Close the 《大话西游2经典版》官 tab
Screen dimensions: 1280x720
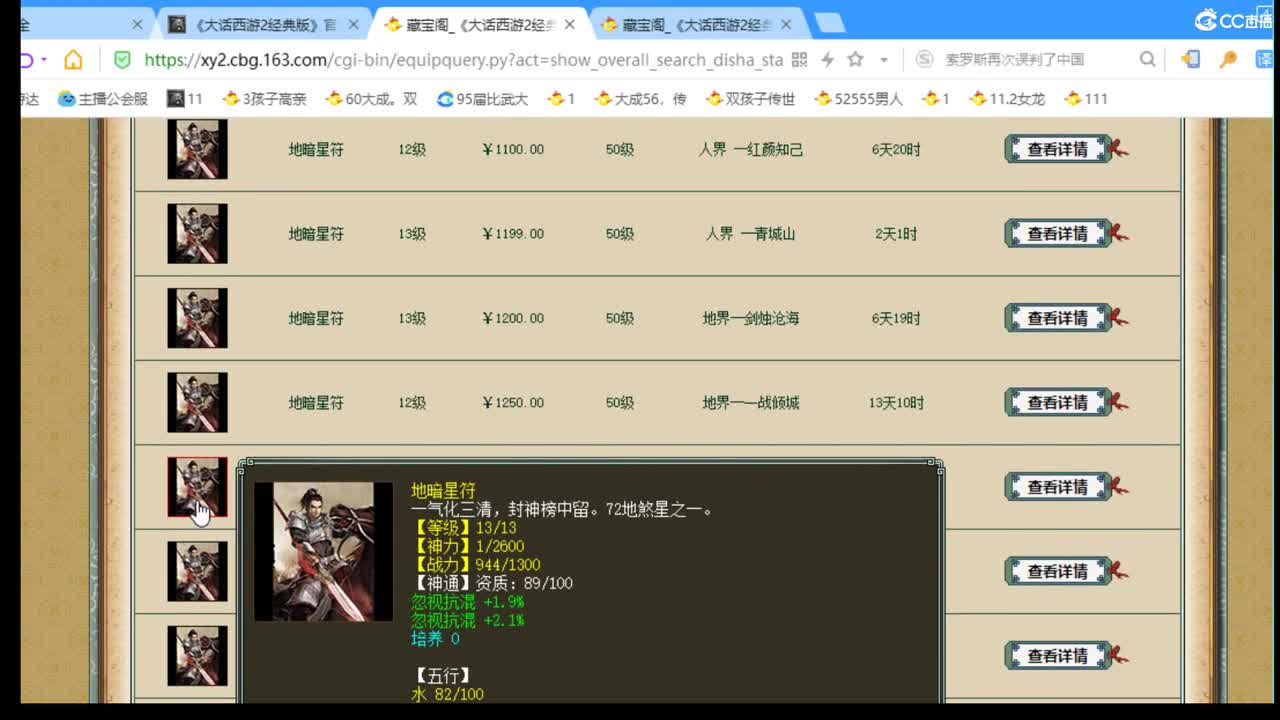click(x=353, y=24)
